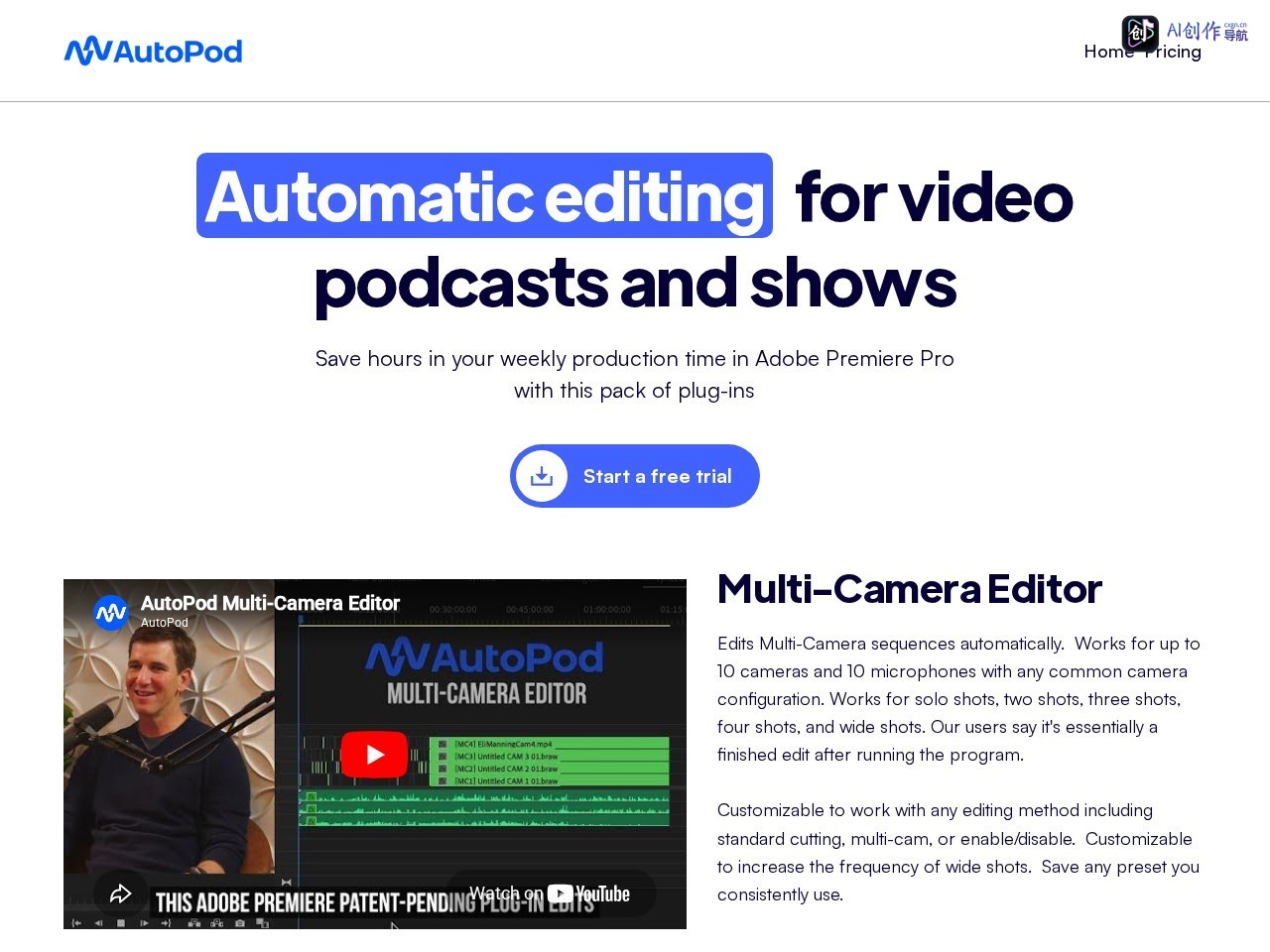Click the AutoPod channel avatar in video

coord(111,613)
